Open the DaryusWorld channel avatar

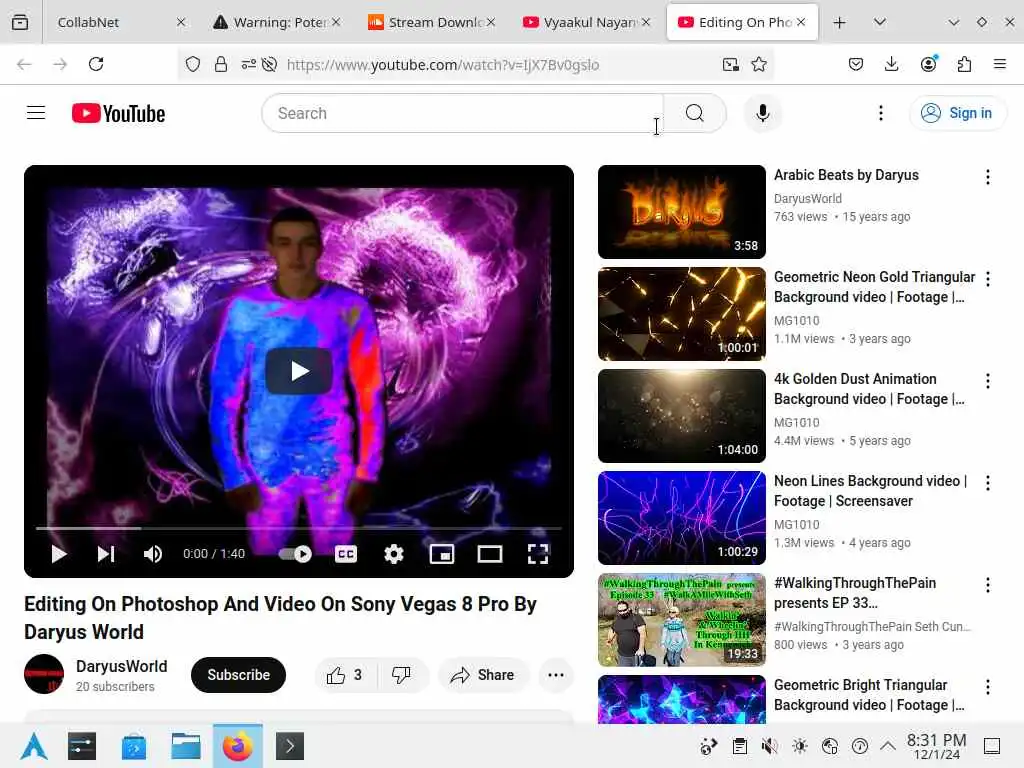pos(44,674)
